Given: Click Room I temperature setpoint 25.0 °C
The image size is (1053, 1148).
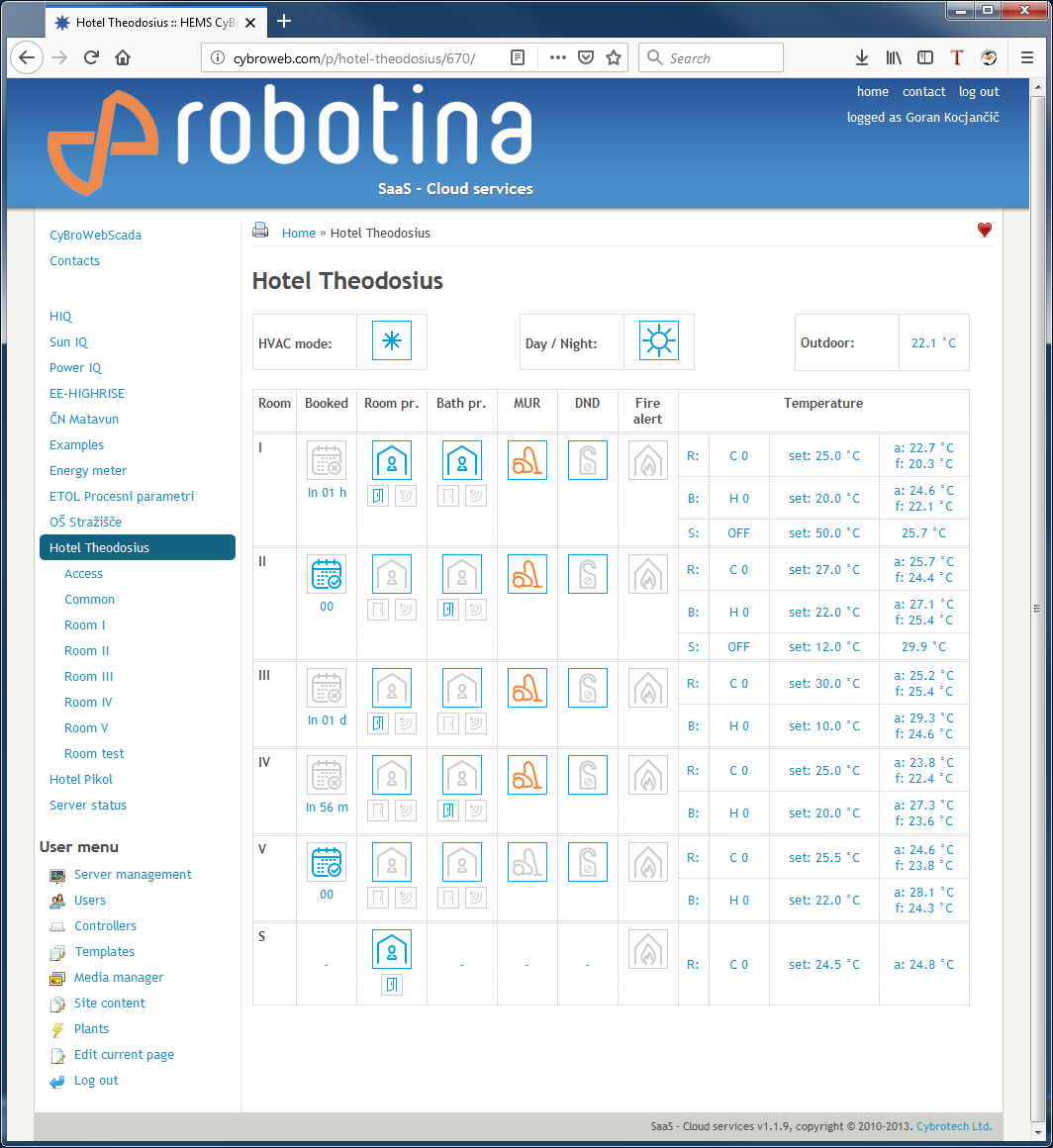Looking at the screenshot, I should 823,456.
